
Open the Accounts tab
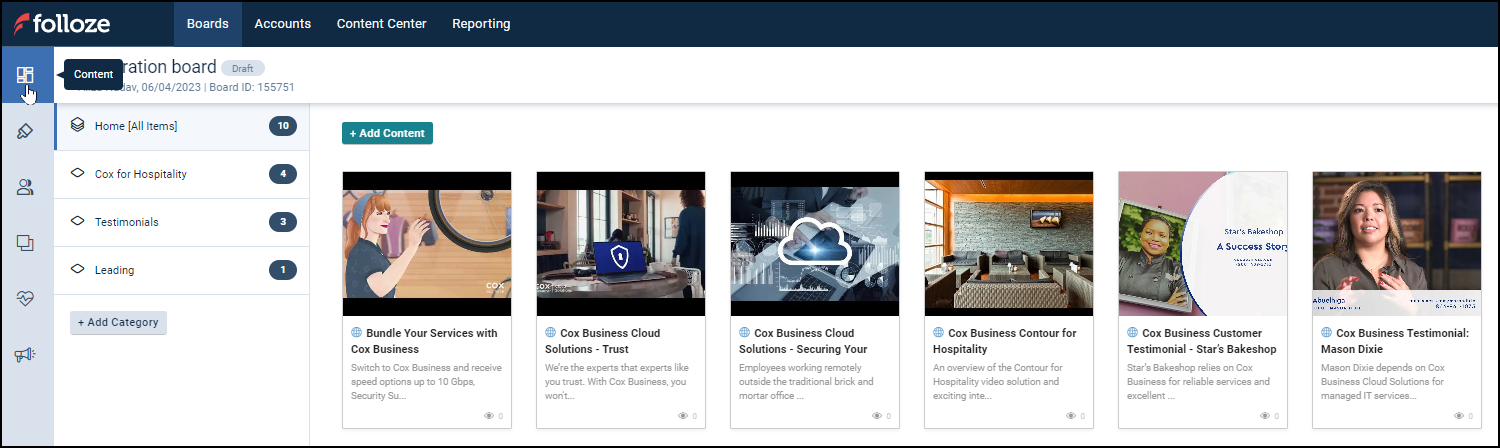[283, 23]
